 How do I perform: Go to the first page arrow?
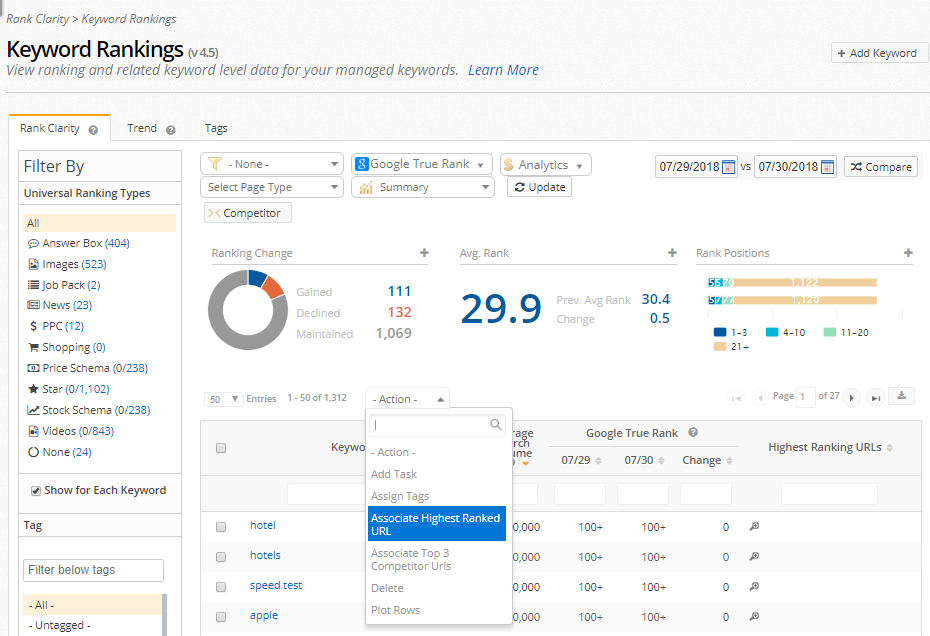tap(736, 398)
